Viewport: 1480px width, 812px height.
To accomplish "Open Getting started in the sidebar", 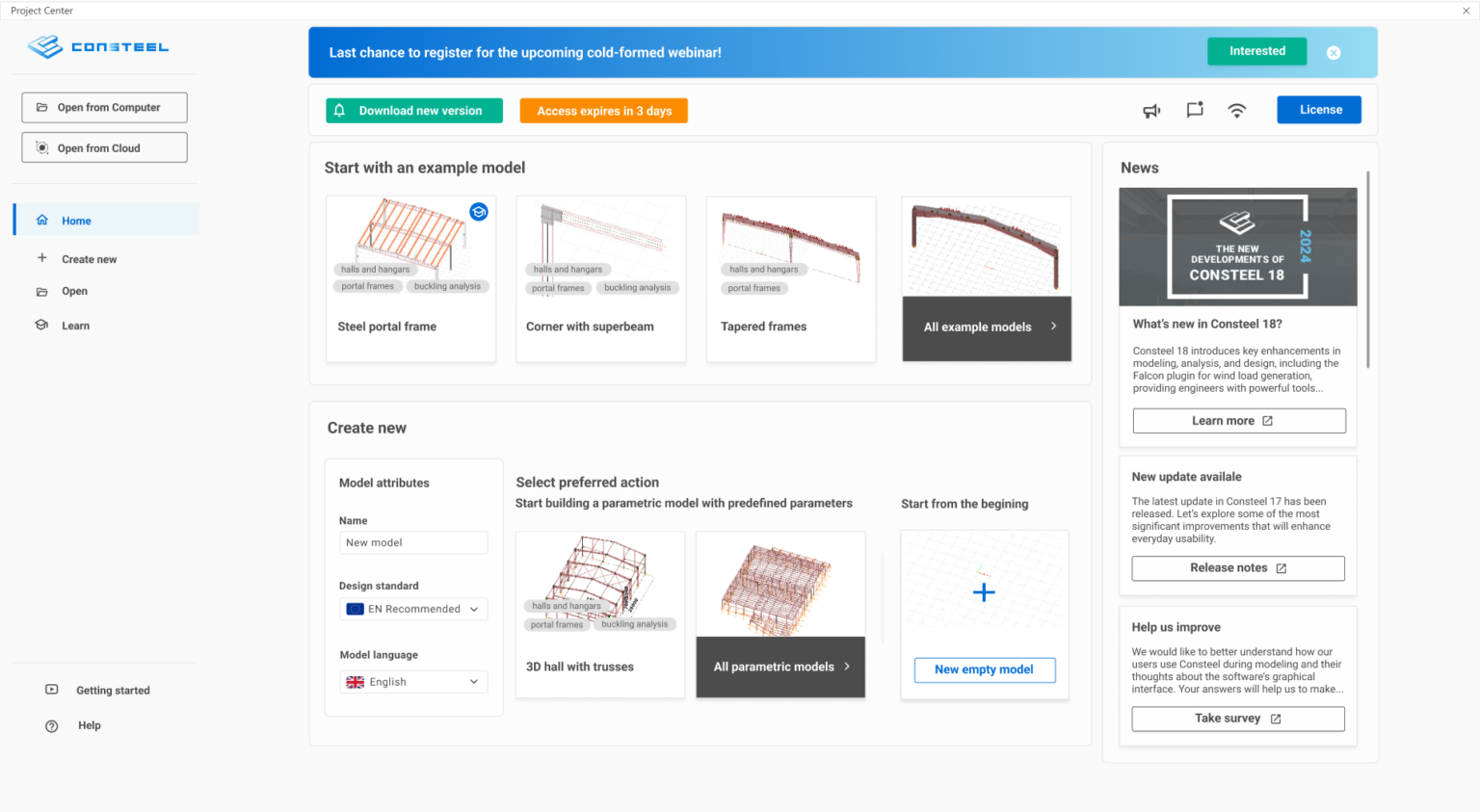I will click(113, 691).
